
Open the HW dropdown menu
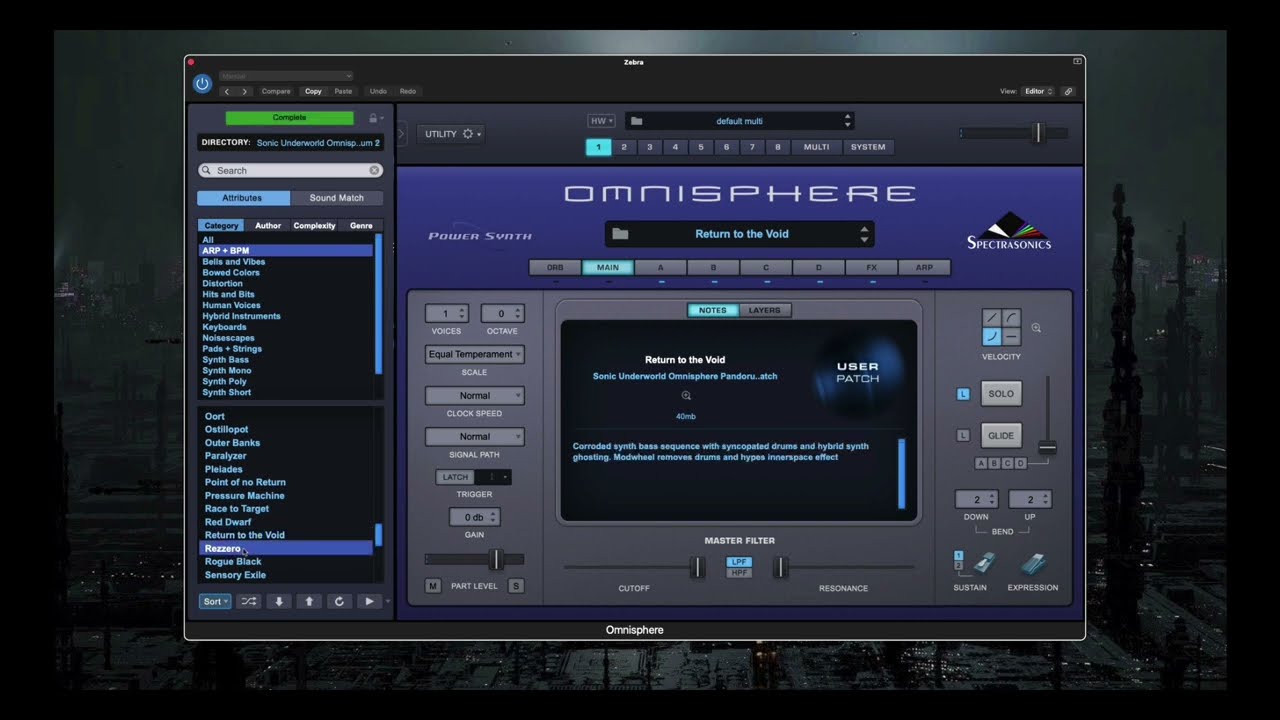tap(601, 121)
